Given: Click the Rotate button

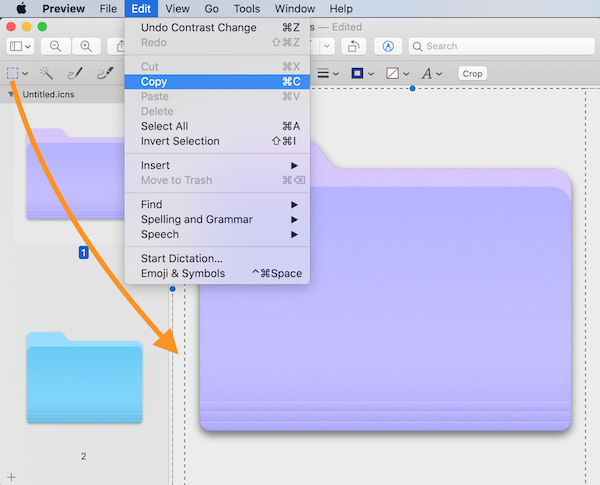Looking at the screenshot, I should [x=354, y=46].
